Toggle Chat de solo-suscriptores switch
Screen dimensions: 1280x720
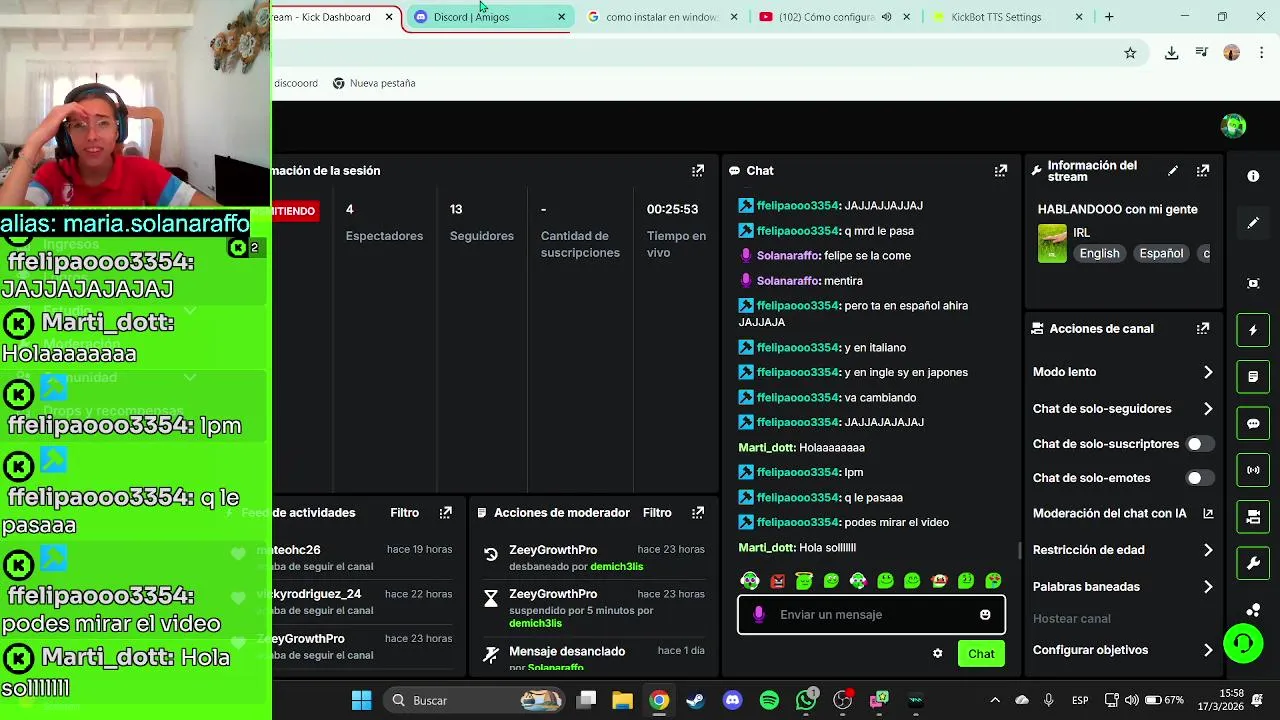pyautogui.click(x=1200, y=444)
